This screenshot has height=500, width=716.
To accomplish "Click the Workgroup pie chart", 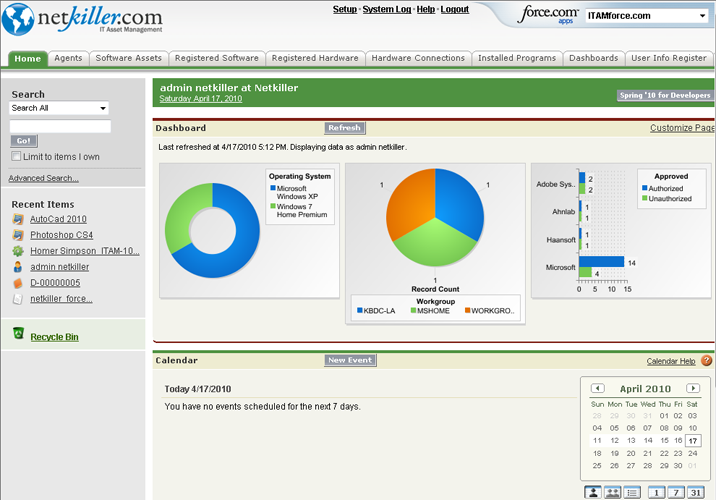I will click(435, 217).
